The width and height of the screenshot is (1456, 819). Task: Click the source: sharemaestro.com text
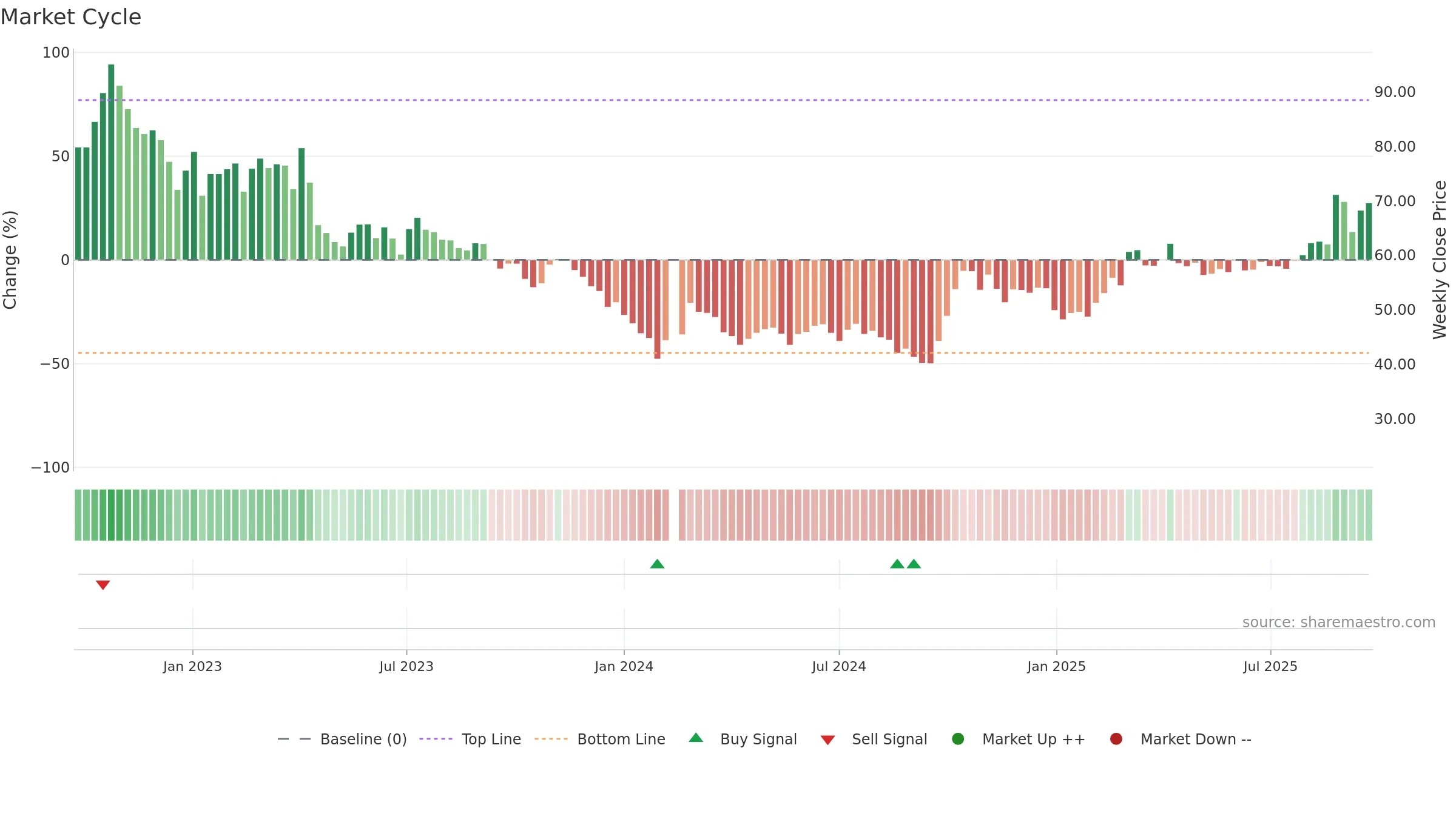tap(1339, 622)
